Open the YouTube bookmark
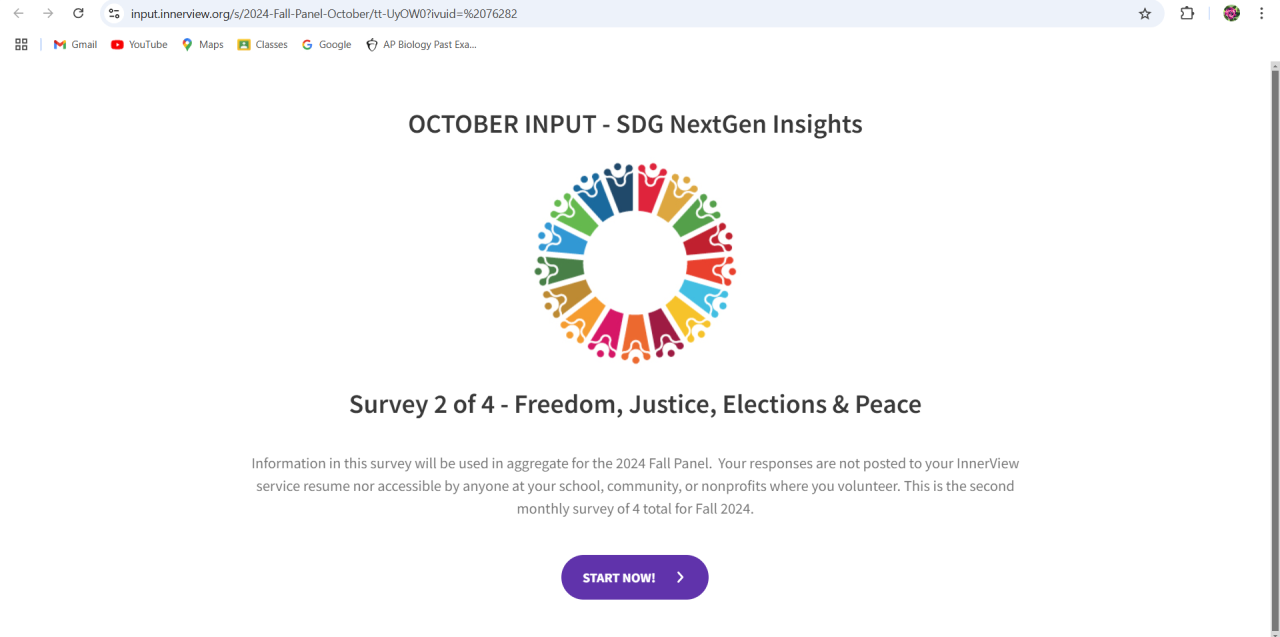The height and width of the screenshot is (637, 1280). pos(139,45)
